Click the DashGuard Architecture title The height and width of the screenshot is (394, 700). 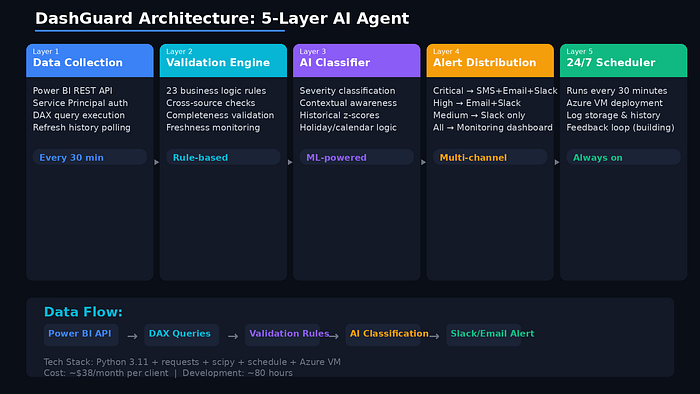tap(222, 19)
